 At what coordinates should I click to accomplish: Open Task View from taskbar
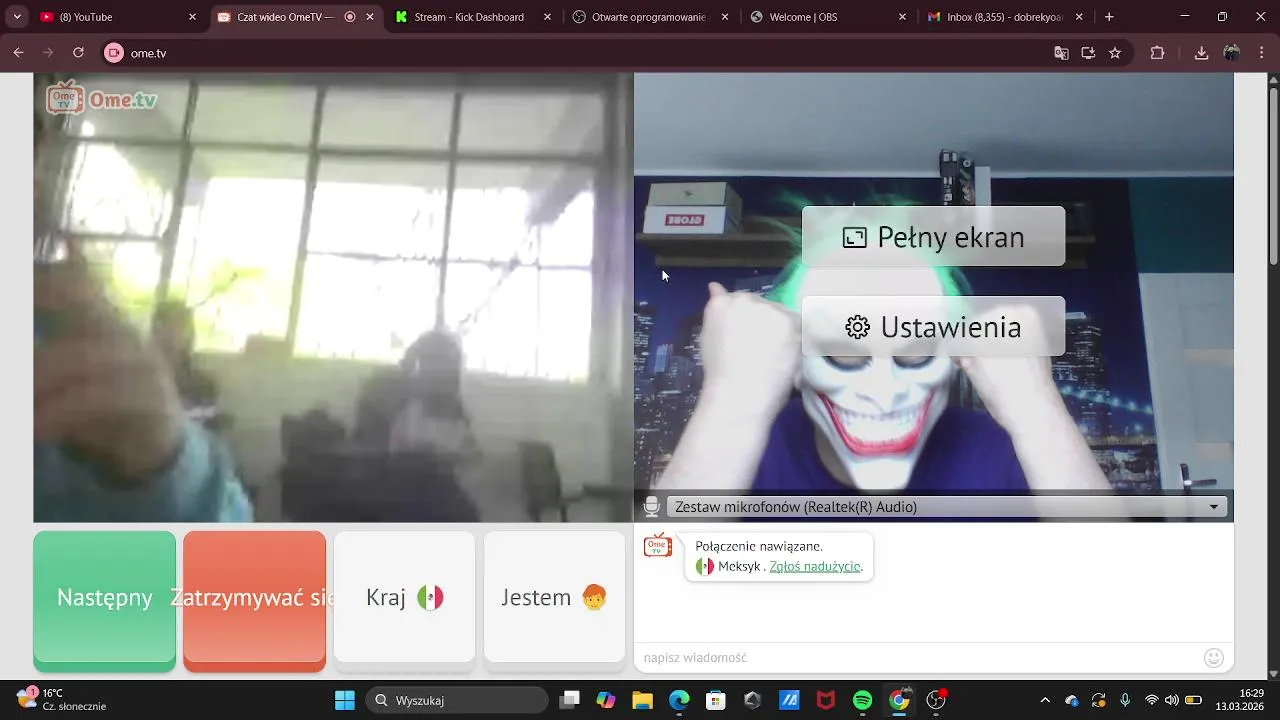[x=570, y=700]
